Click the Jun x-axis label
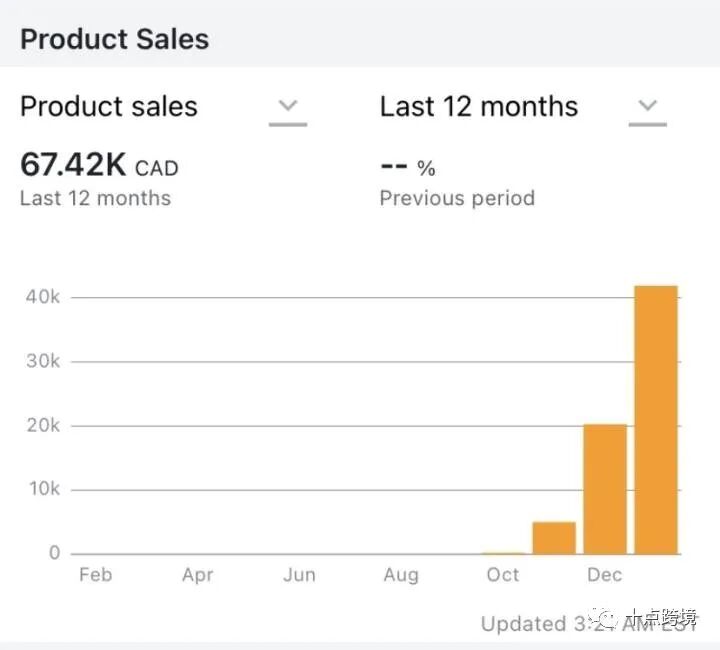720x650 pixels. [x=299, y=575]
